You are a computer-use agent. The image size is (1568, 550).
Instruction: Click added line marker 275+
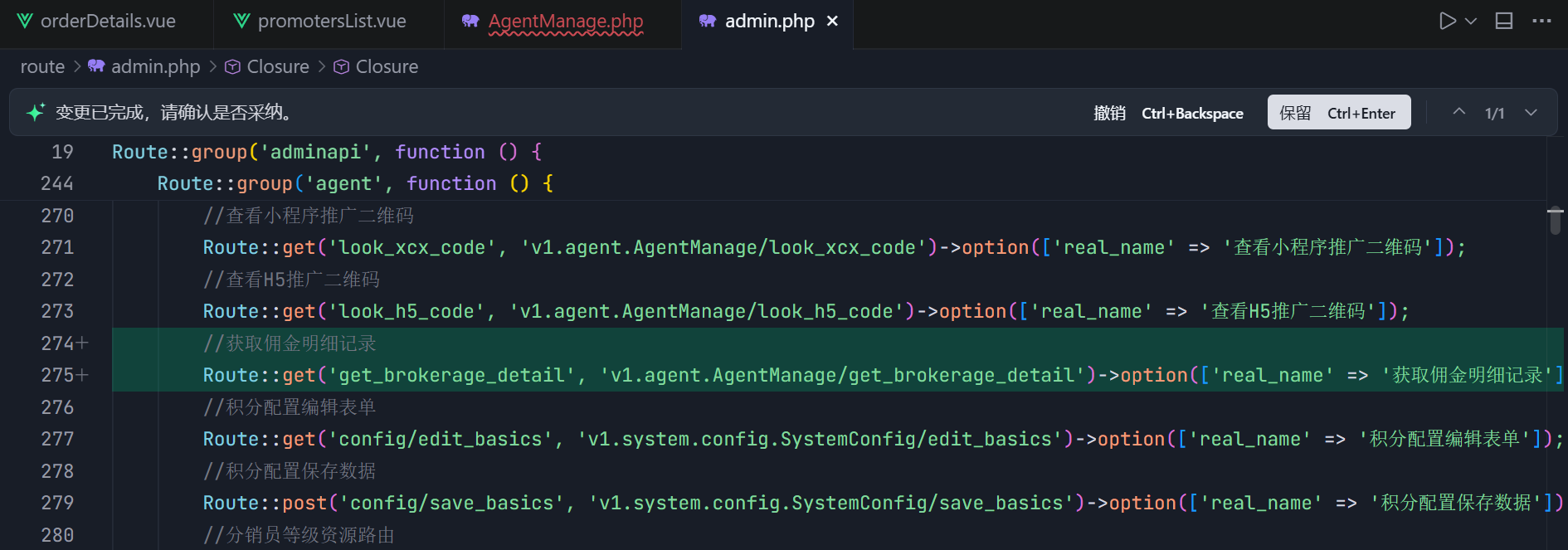[x=65, y=375]
